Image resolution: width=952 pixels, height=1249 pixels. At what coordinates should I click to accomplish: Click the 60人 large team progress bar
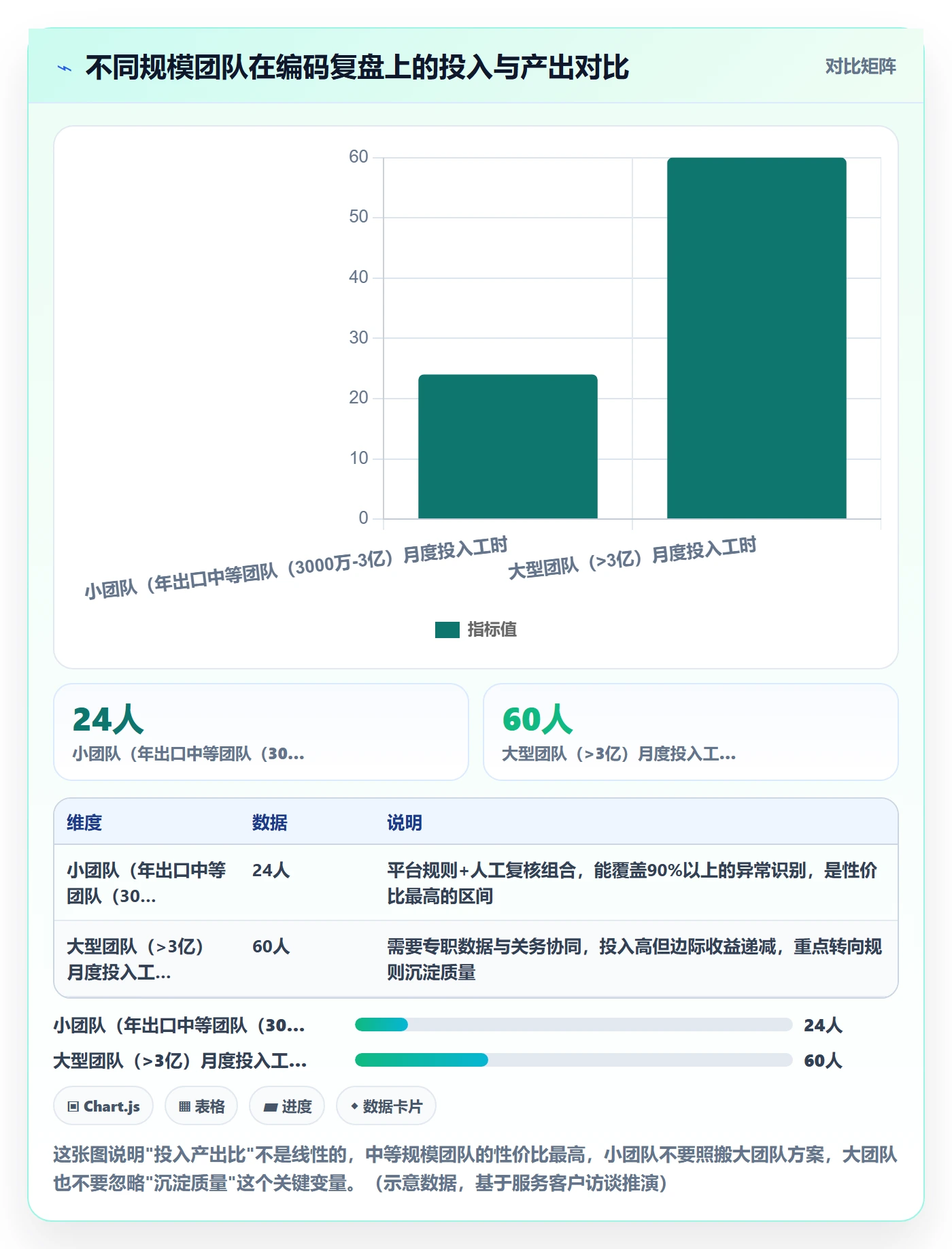573,1060
